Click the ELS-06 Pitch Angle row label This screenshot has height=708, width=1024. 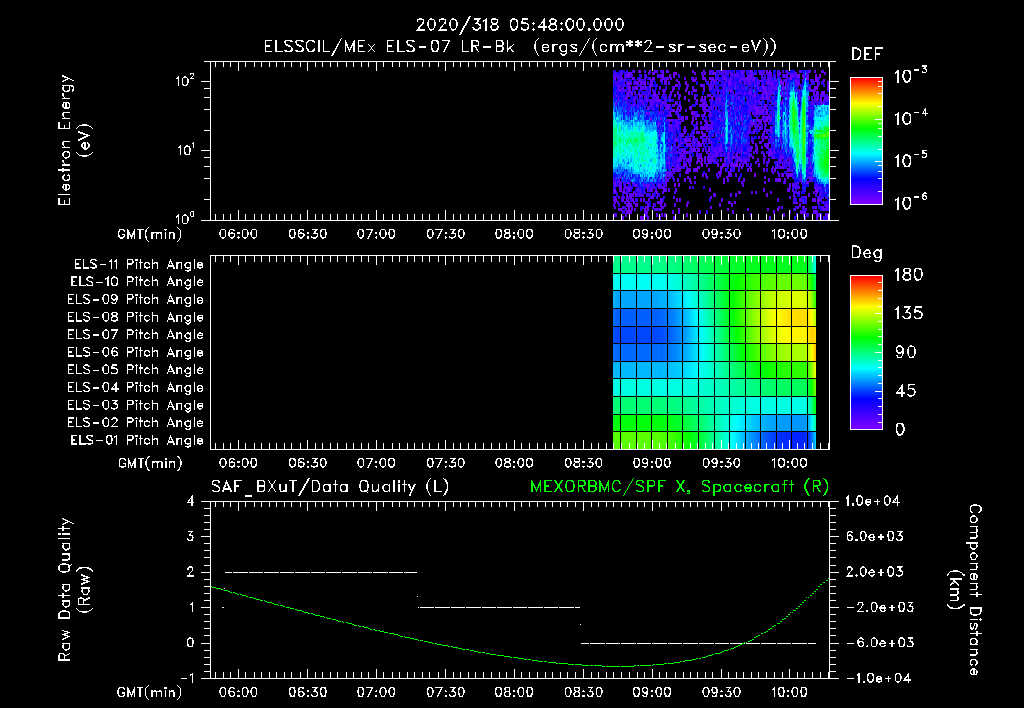[x=136, y=353]
